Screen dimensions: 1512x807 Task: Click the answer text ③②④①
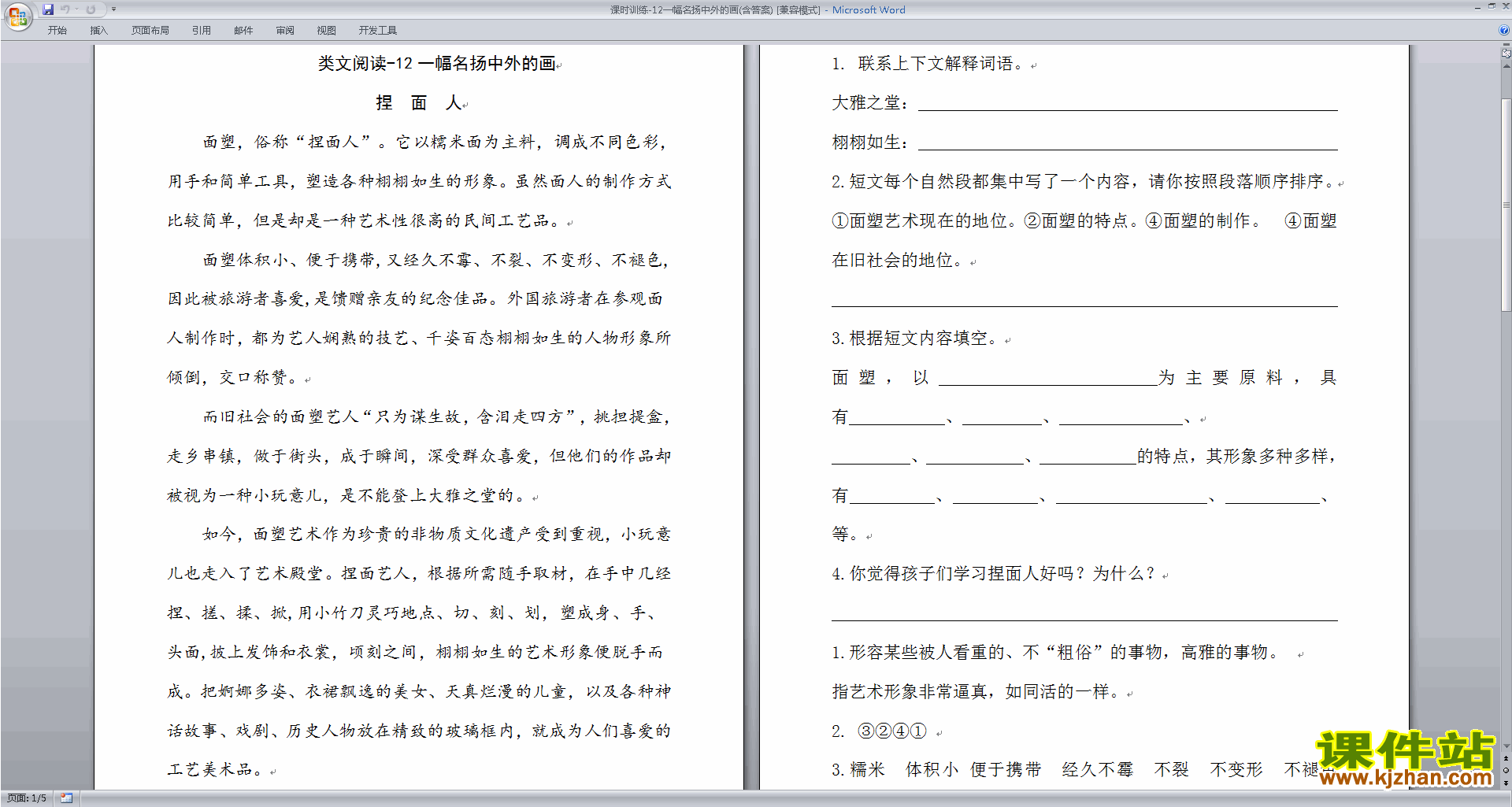click(891, 731)
